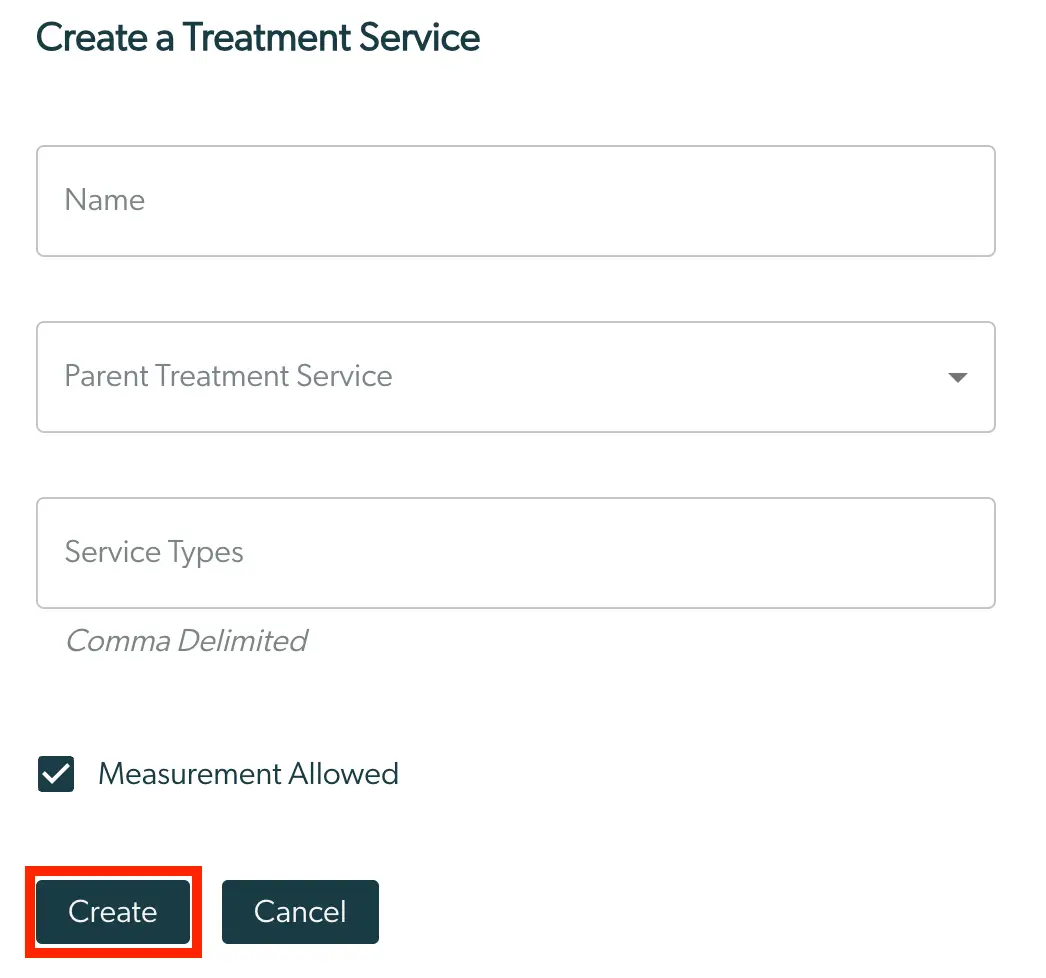Dismiss the form via Cancel
1046x978 pixels.
(300, 911)
